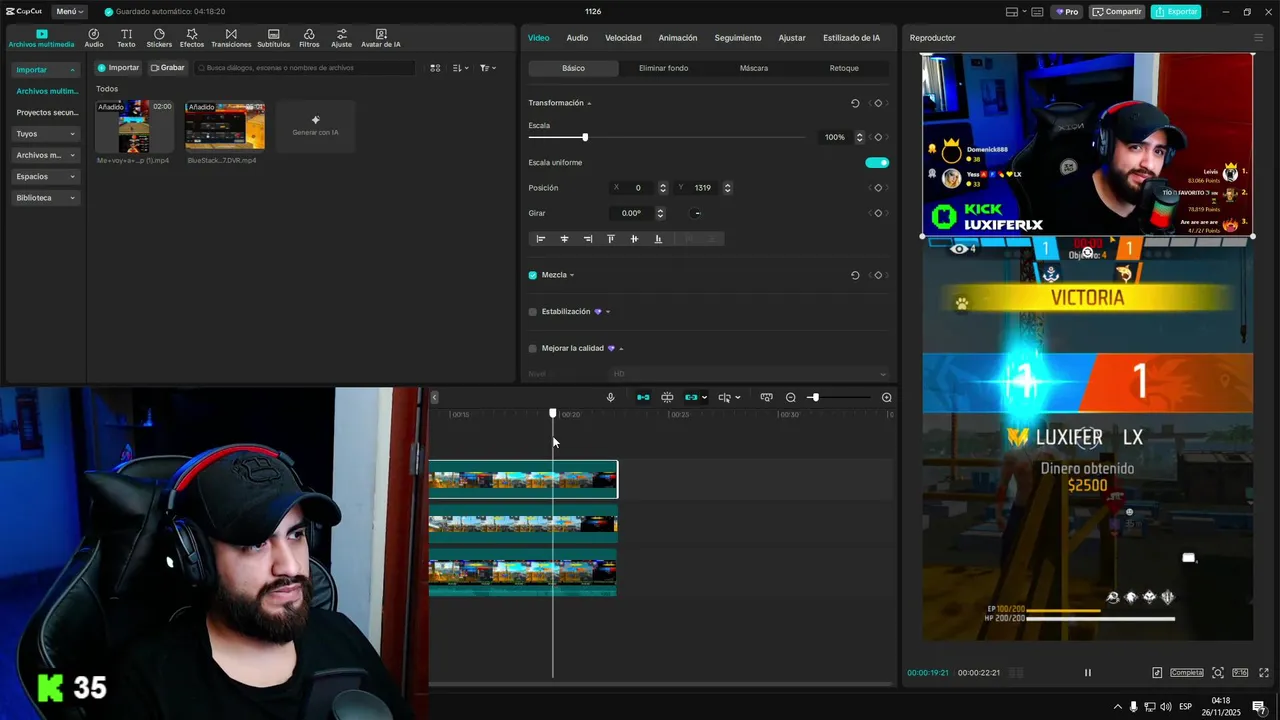Align clip to the bottom edge
The height and width of the screenshot is (720, 1280).
click(x=658, y=239)
